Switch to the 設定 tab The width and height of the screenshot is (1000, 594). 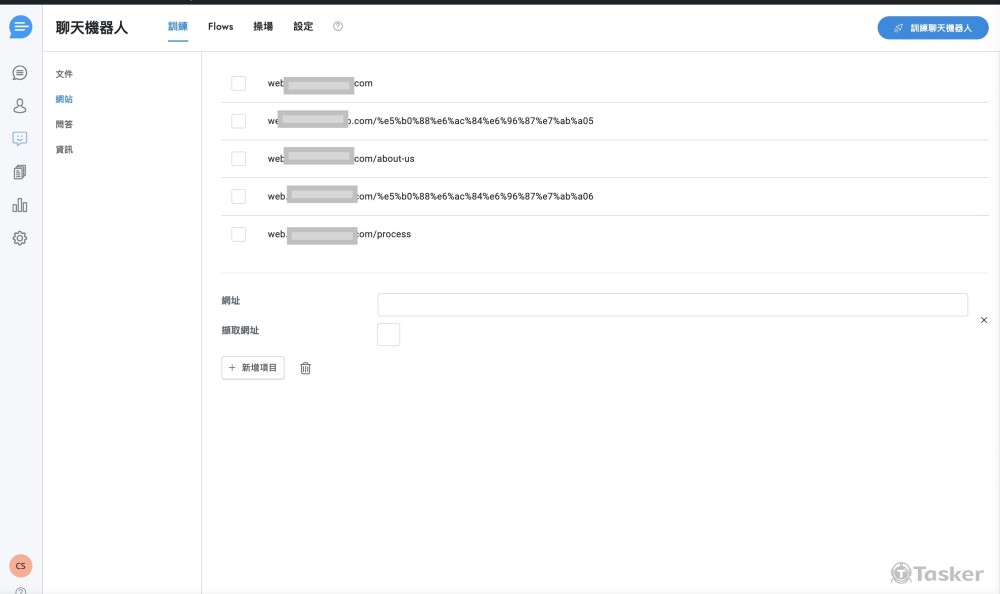[303, 26]
